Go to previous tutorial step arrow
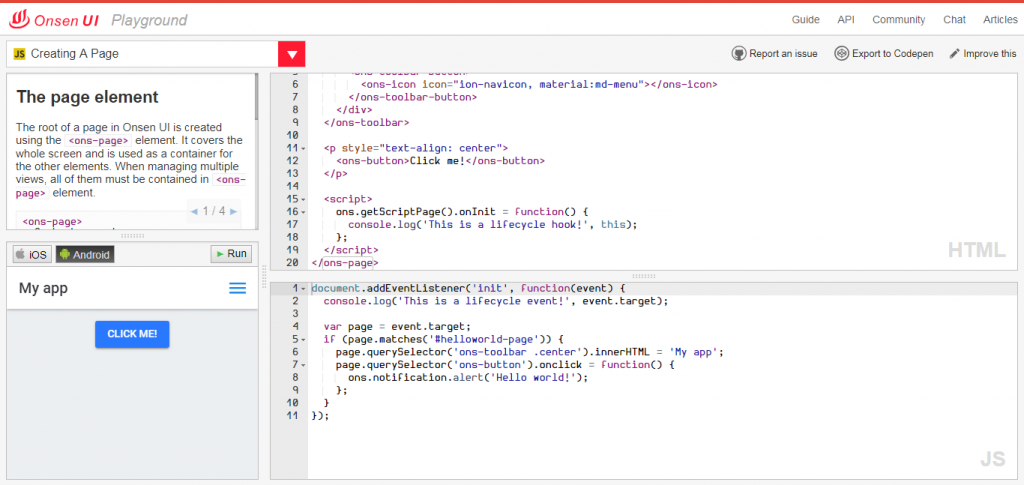Screen dimensions: 1024x485 click(194, 211)
